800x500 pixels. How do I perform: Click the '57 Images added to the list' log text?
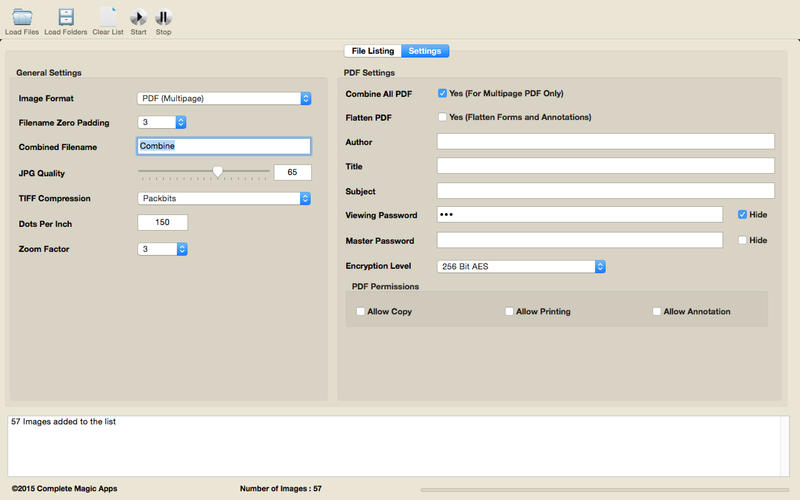(x=63, y=421)
